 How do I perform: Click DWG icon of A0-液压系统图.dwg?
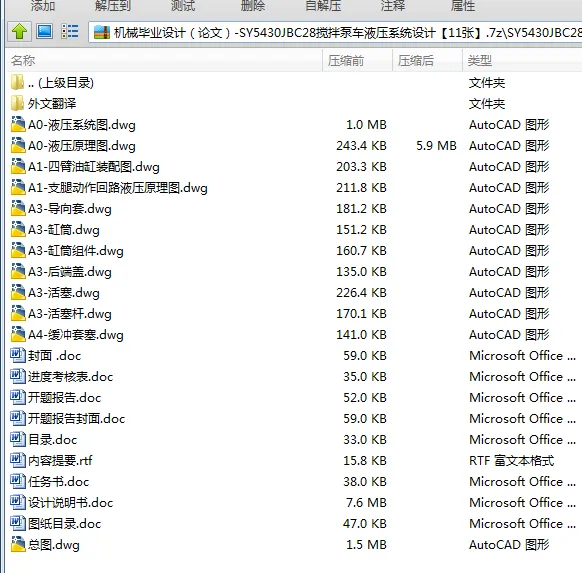pyautogui.click(x=18, y=124)
